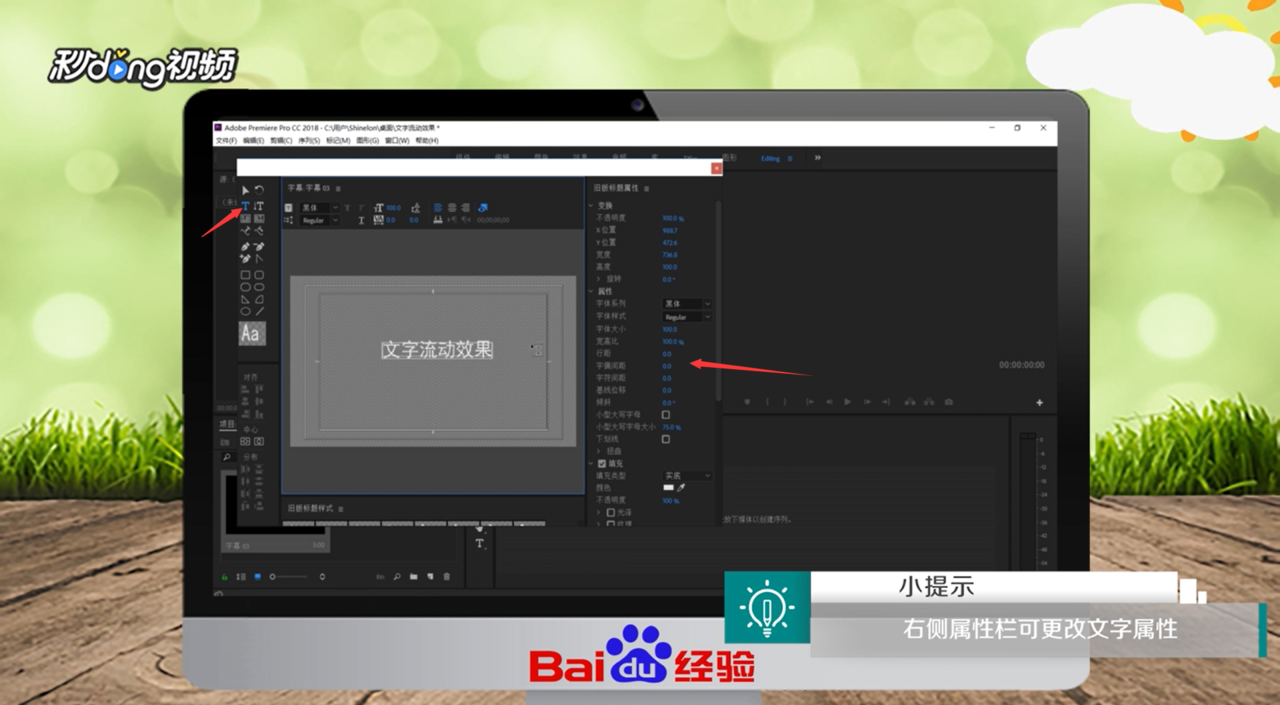Viewport: 1280px width, 705px height.
Task: Open 填充类型 fill type dropdown
Action: tap(687, 476)
